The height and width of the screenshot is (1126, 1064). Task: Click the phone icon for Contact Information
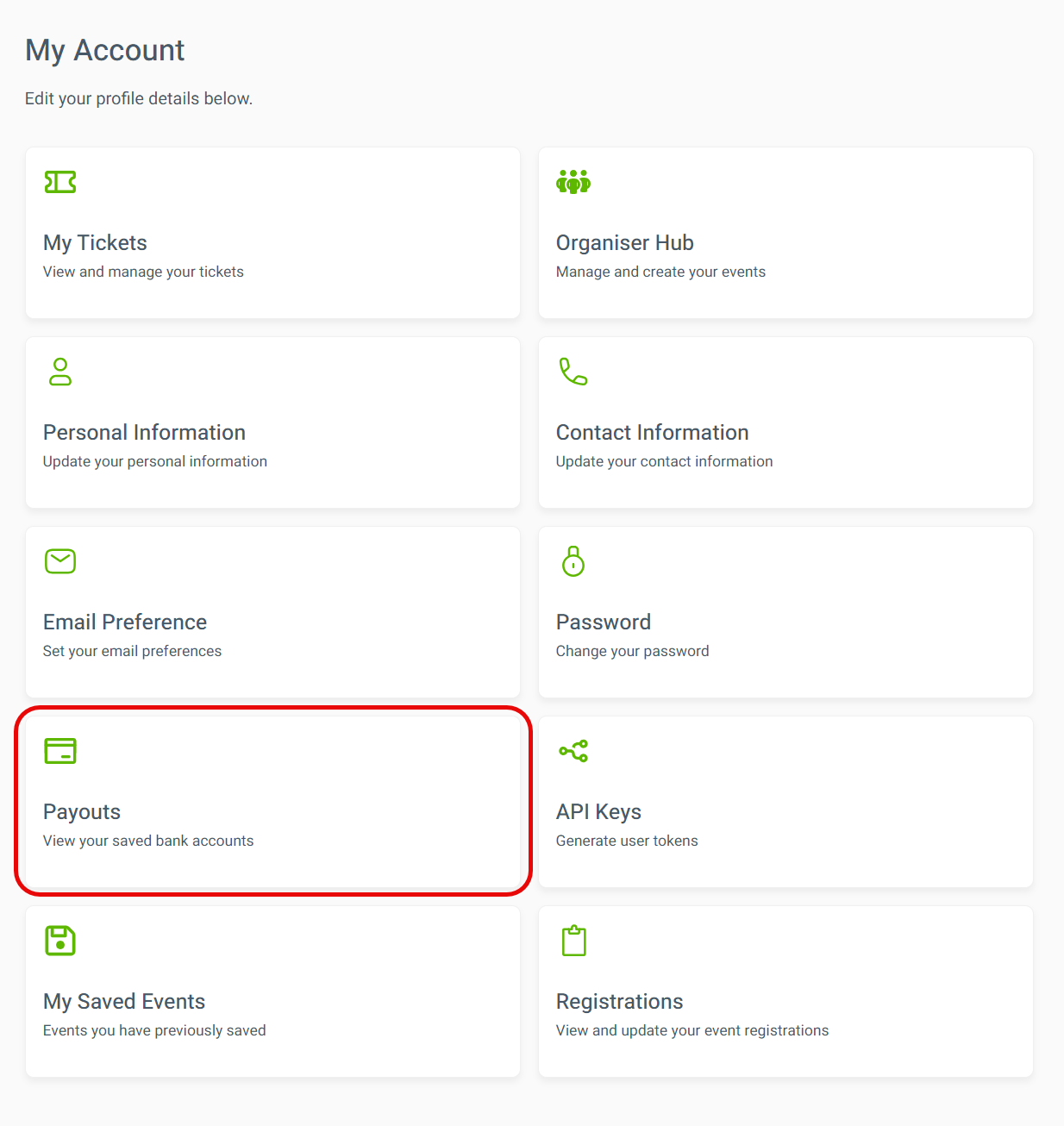click(x=573, y=372)
